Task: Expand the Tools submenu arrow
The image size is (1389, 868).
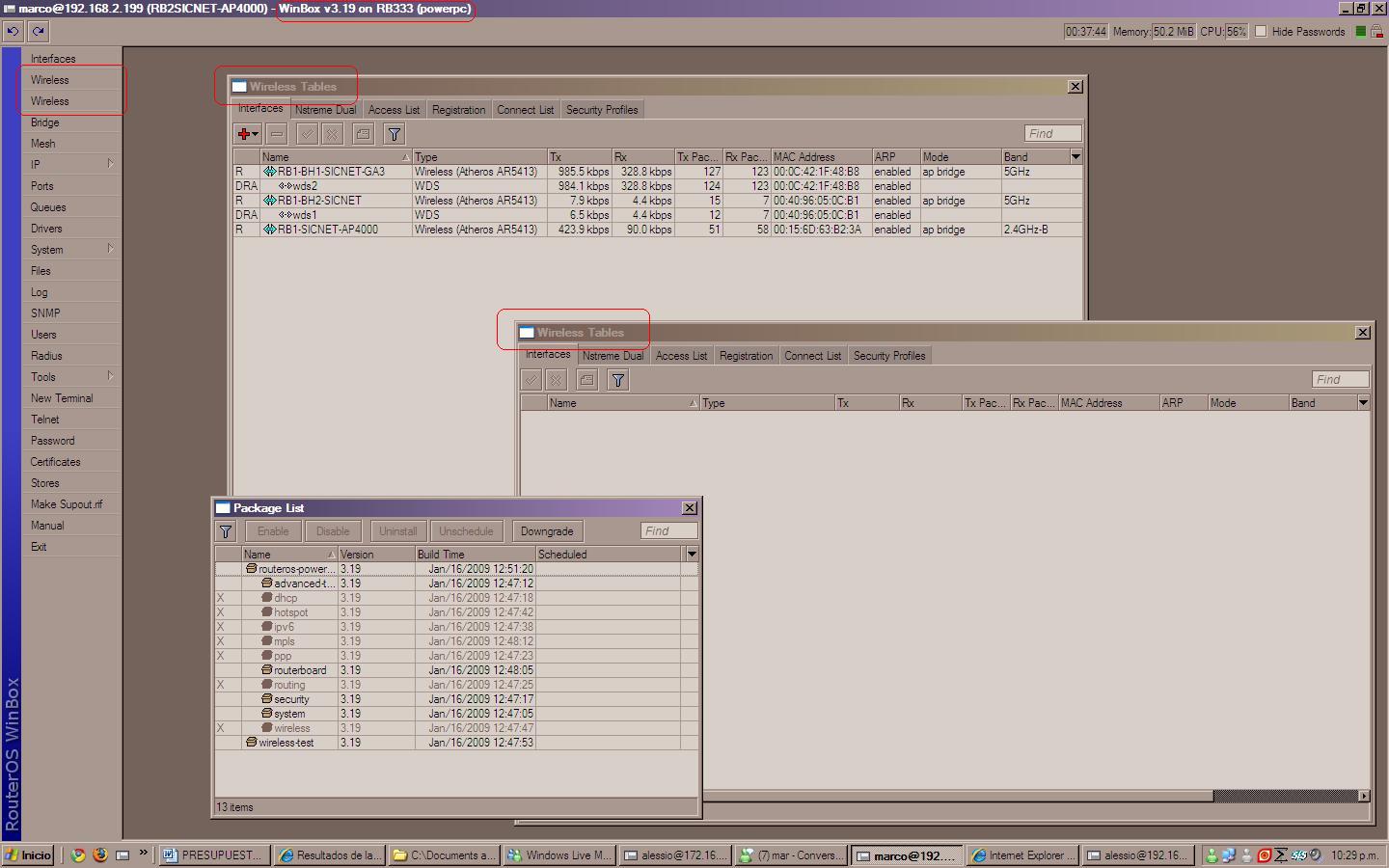Action: click(110, 376)
